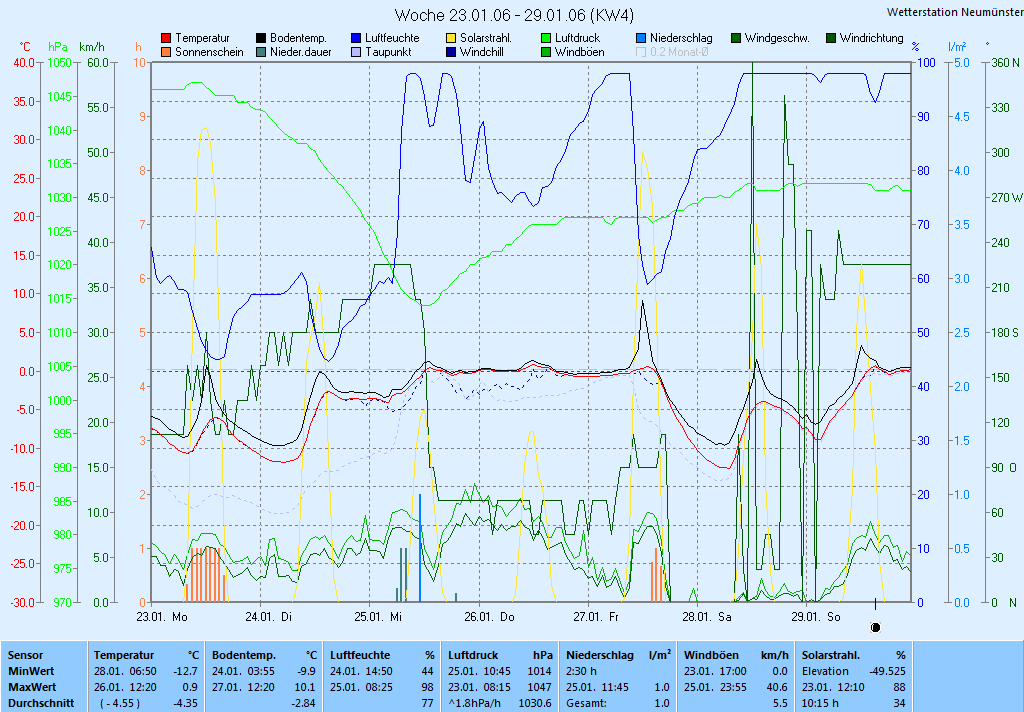This screenshot has width=1024, height=712.
Task: Click the Durchschnitt row label
Action: pos(40,704)
